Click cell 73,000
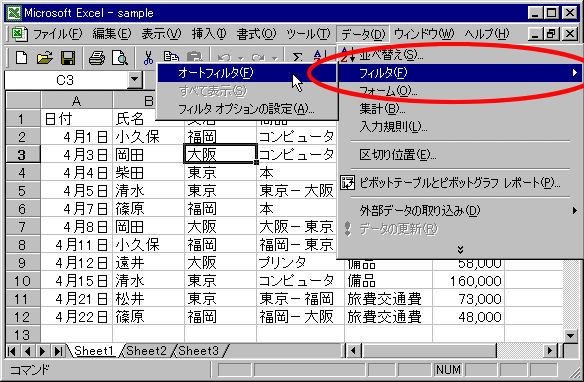Screen dimensions: 584x382 click(x=469, y=299)
